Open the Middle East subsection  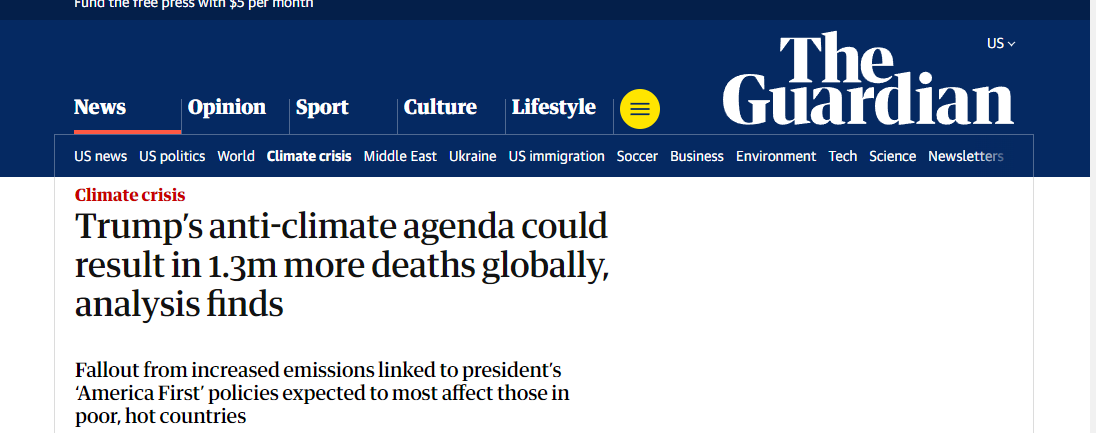400,156
